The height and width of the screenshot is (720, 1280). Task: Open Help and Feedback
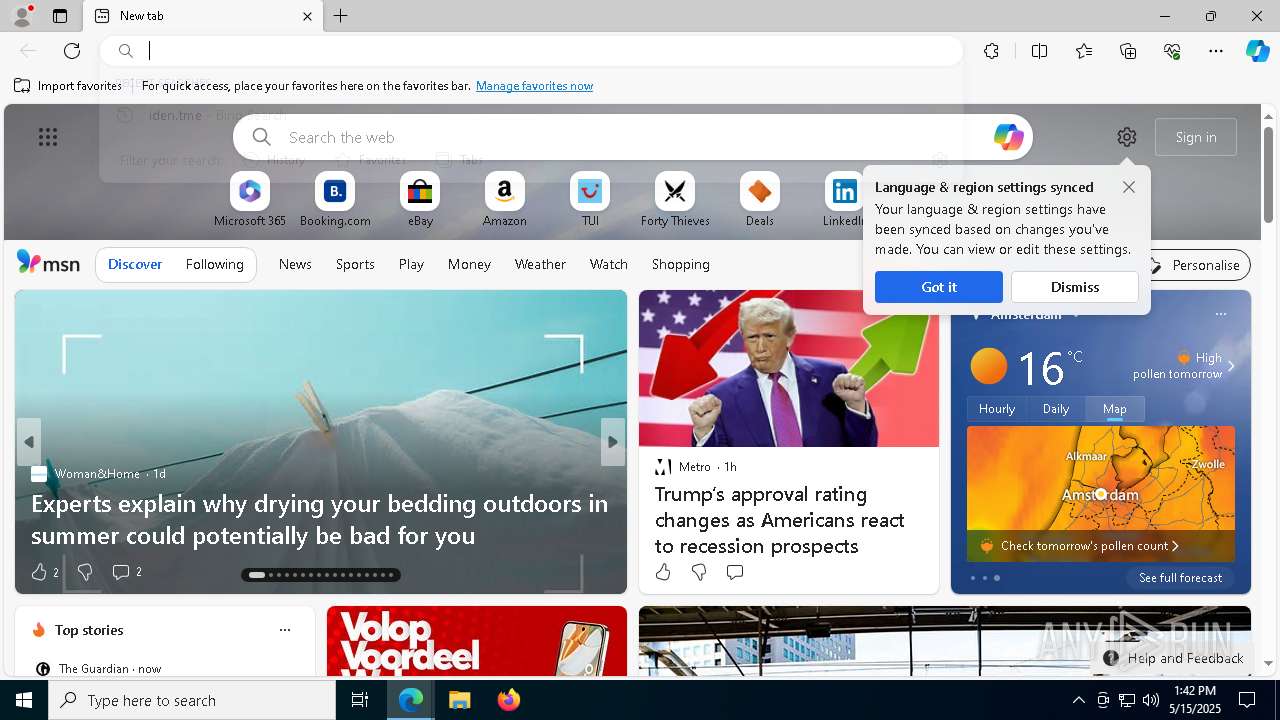click(1174, 658)
